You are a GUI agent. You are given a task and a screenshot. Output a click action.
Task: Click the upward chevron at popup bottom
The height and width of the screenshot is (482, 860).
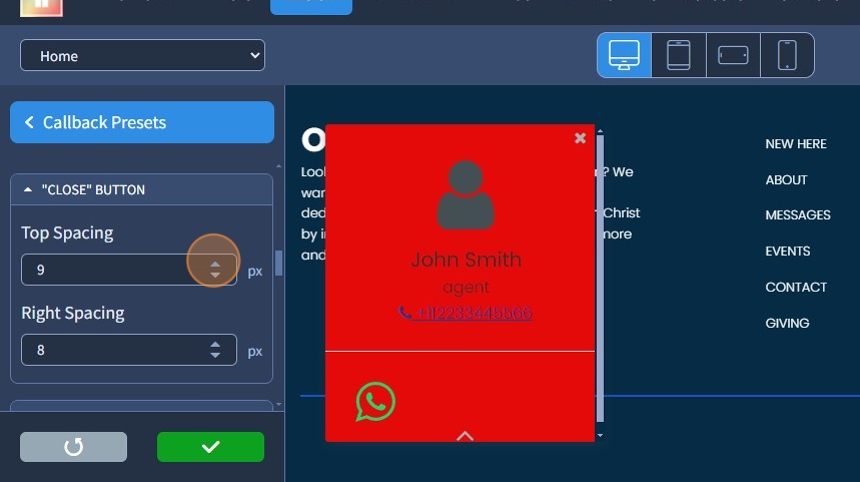465,436
